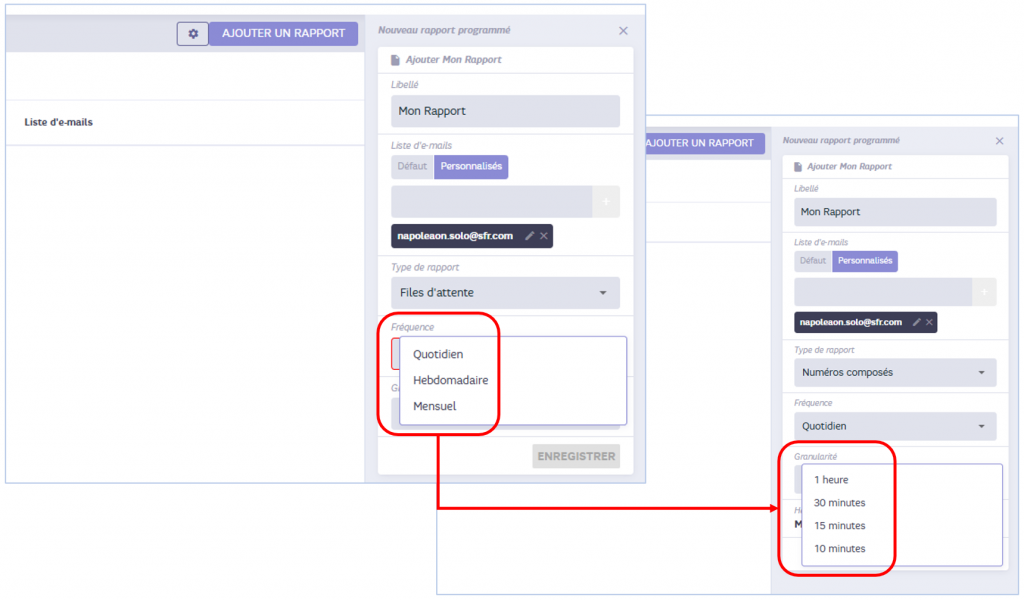The image size is (1024, 600).
Task: Select Personnalisés toggle in the Files d'attente panel
Action: (x=471, y=167)
